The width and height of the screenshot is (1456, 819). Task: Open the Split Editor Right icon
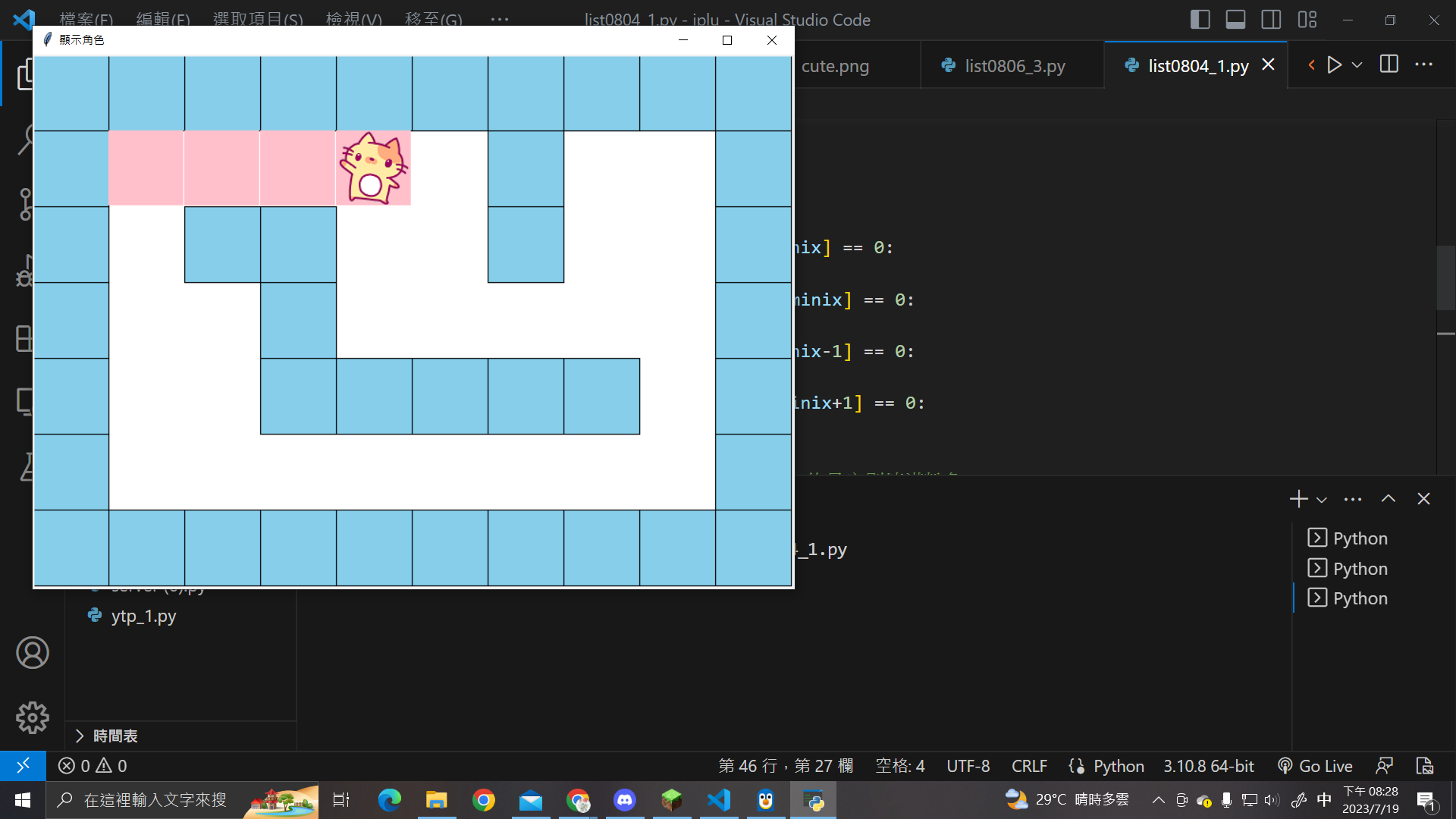[x=1389, y=65]
